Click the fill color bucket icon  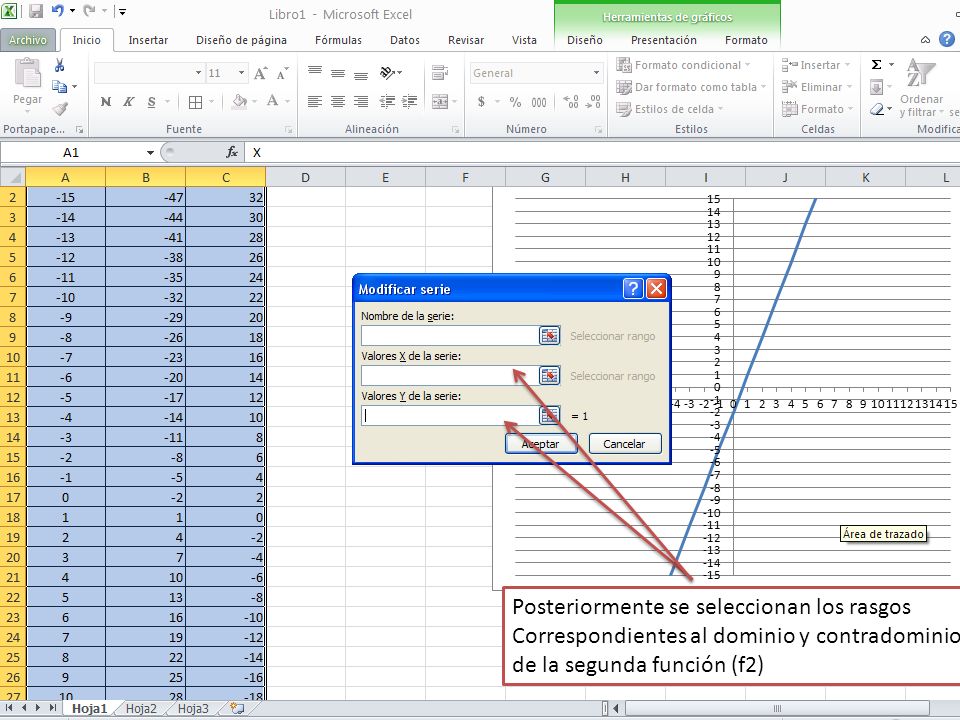[239, 101]
